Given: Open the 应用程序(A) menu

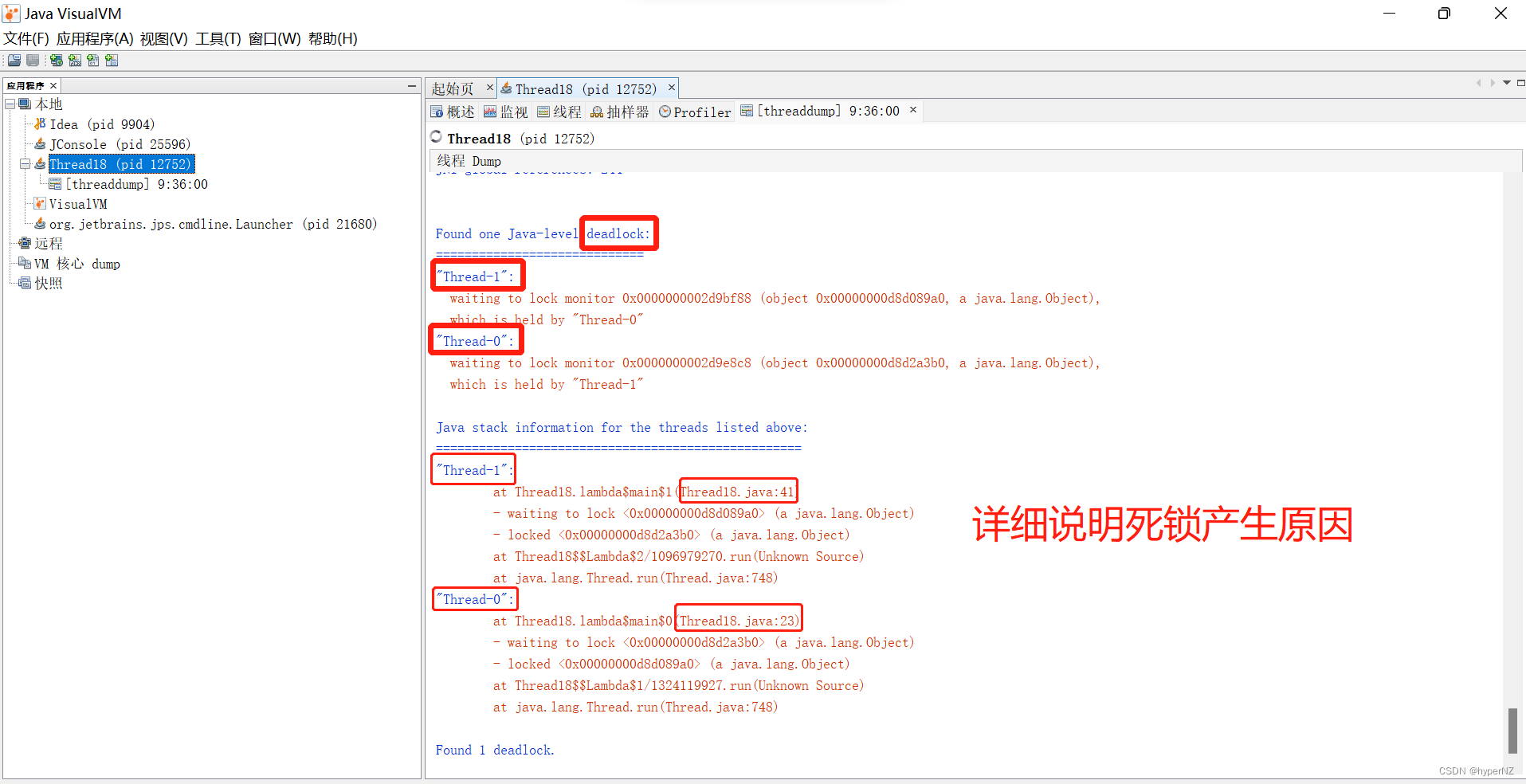Looking at the screenshot, I should (95, 38).
